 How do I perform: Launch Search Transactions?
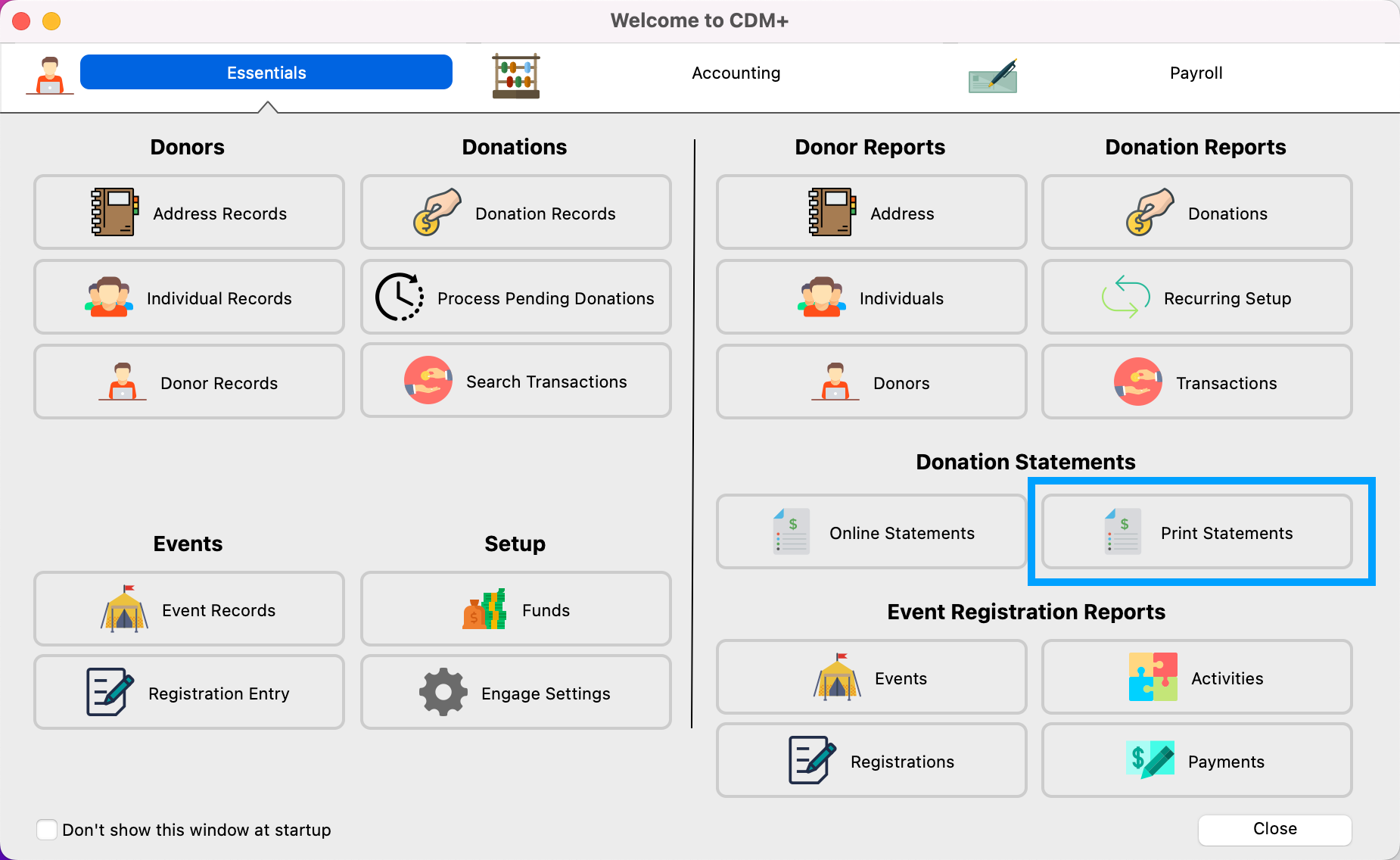click(x=515, y=381)
